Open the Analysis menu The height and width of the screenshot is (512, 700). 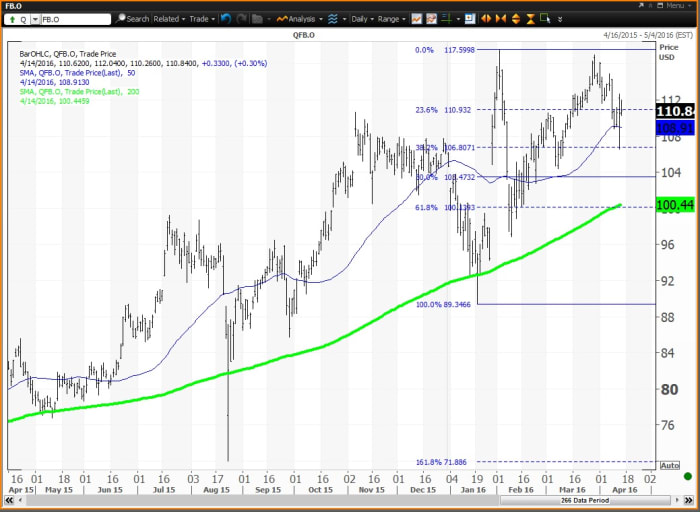click(296, 19)
